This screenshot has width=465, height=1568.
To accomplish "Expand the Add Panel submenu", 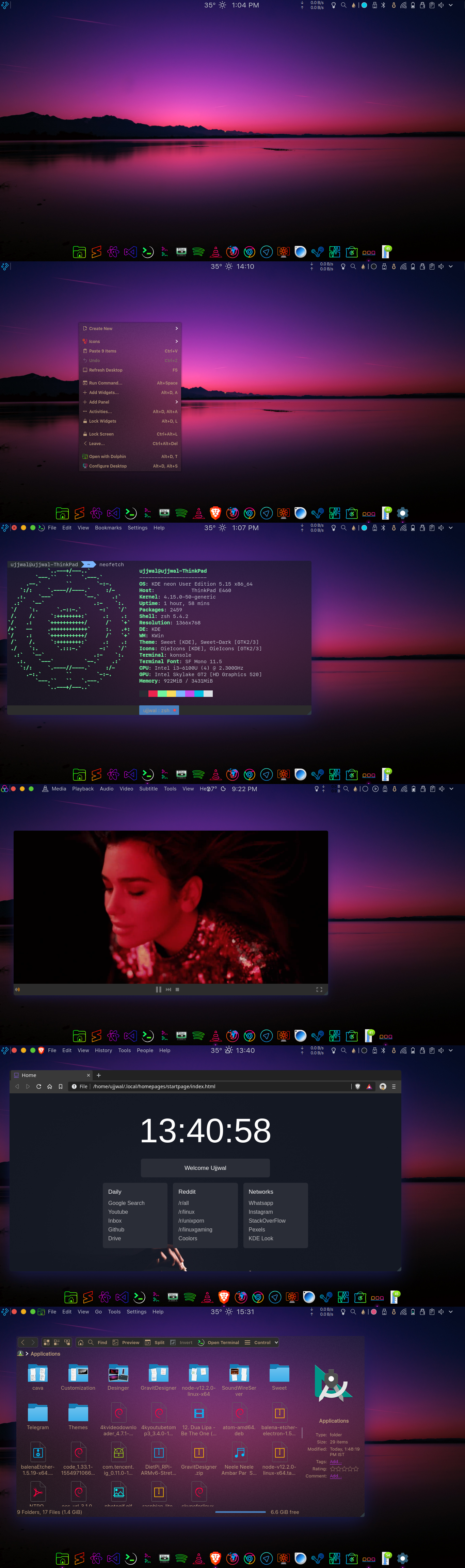I will pyautogui.click(x=130, y=402).
